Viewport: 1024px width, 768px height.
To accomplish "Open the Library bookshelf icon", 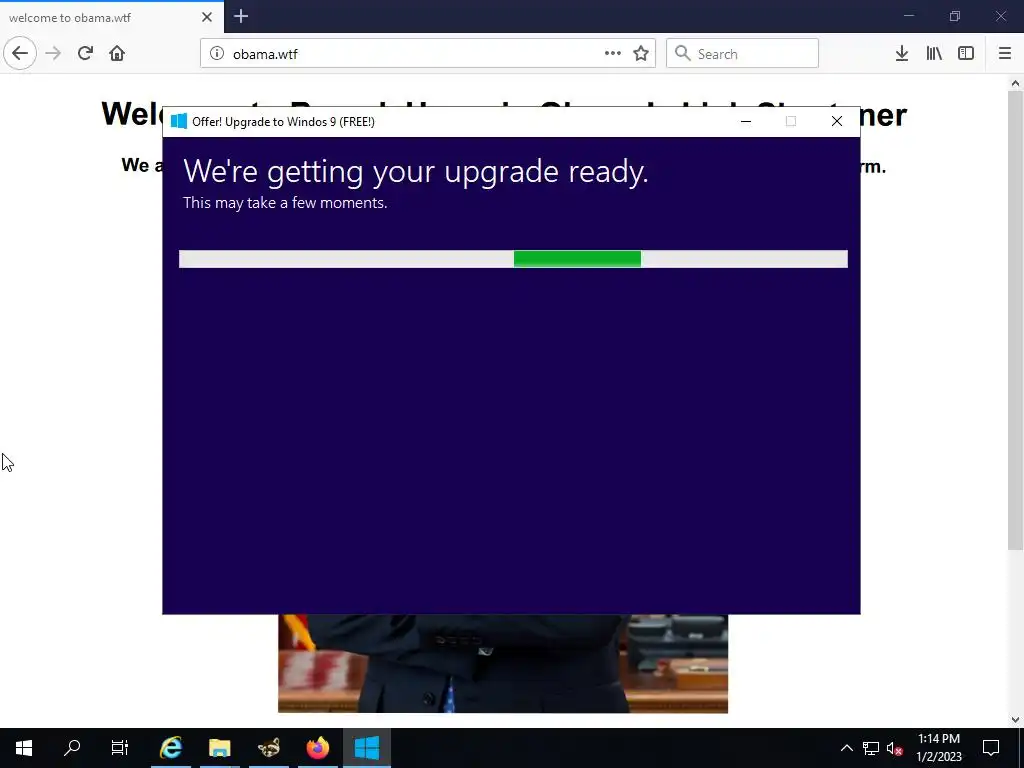I will point(934,54).
